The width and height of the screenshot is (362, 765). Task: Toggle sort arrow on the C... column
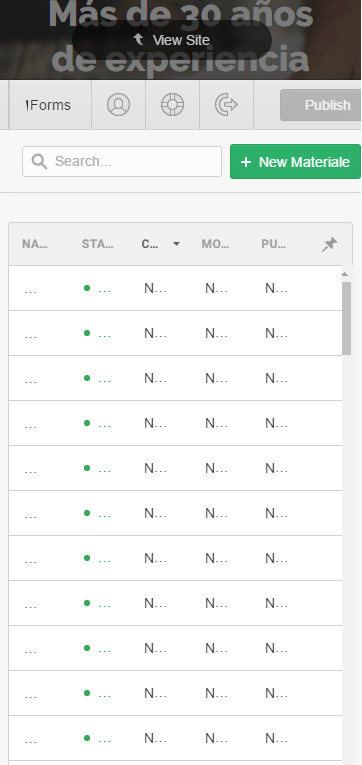[176, 244]
